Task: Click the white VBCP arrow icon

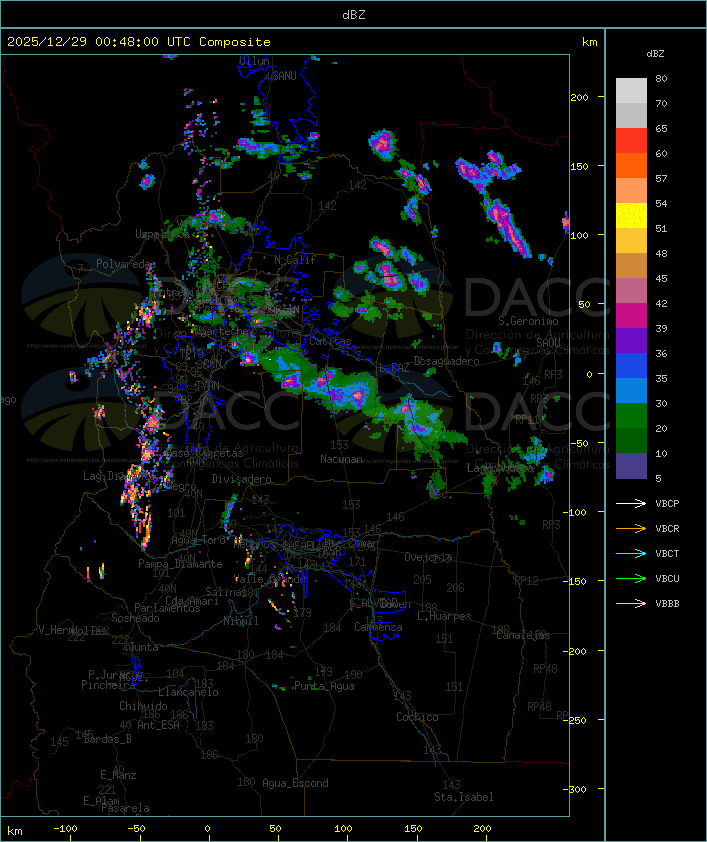Action: pos(631,503)
